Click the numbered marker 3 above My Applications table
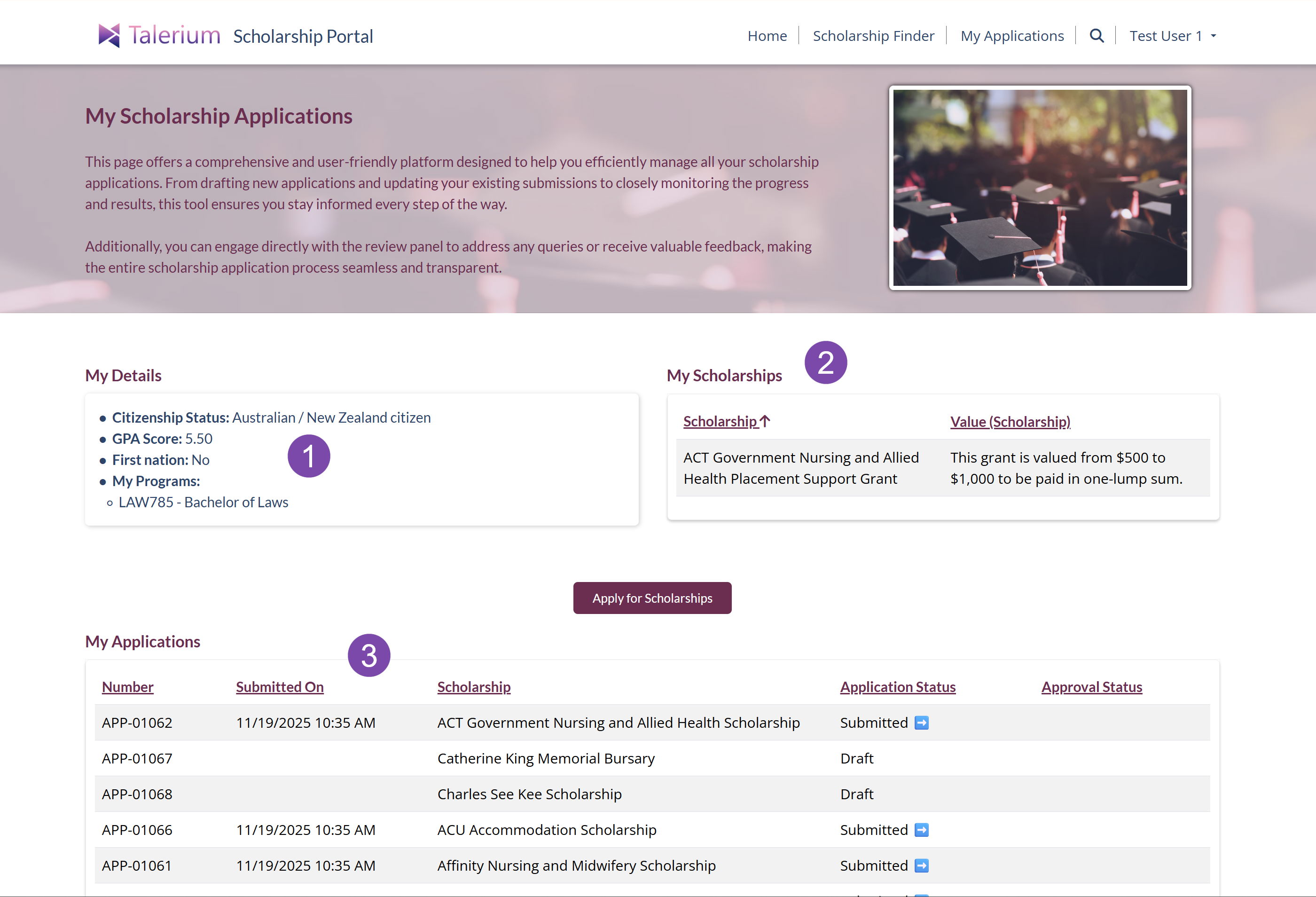 369,655
